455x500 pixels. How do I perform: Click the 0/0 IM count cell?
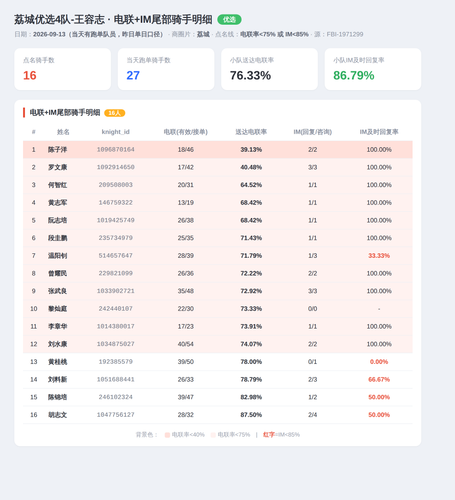[312, 309]
